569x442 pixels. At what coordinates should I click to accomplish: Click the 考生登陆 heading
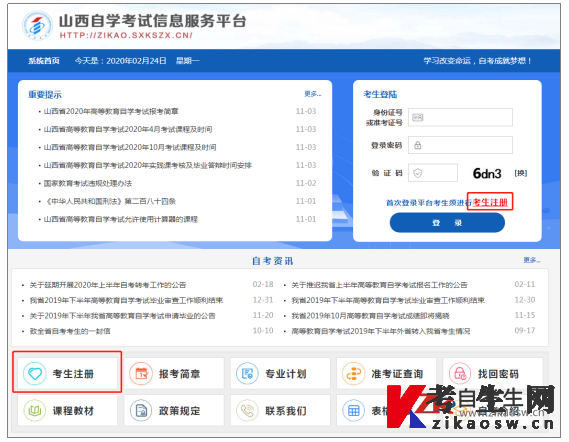380,94
